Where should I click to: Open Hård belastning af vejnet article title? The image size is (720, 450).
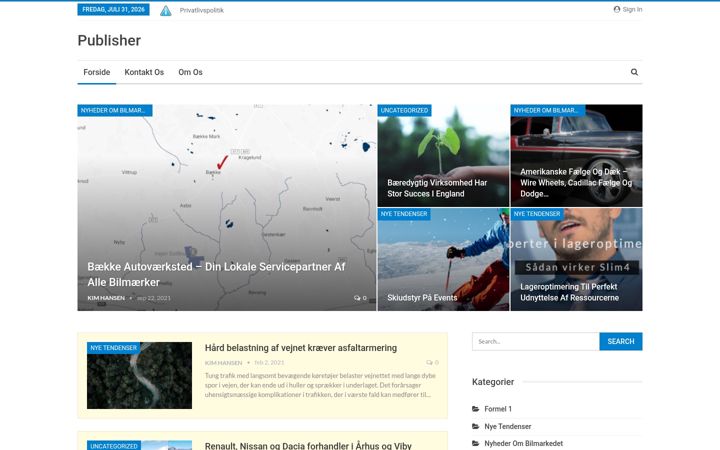tap(301, 348)
